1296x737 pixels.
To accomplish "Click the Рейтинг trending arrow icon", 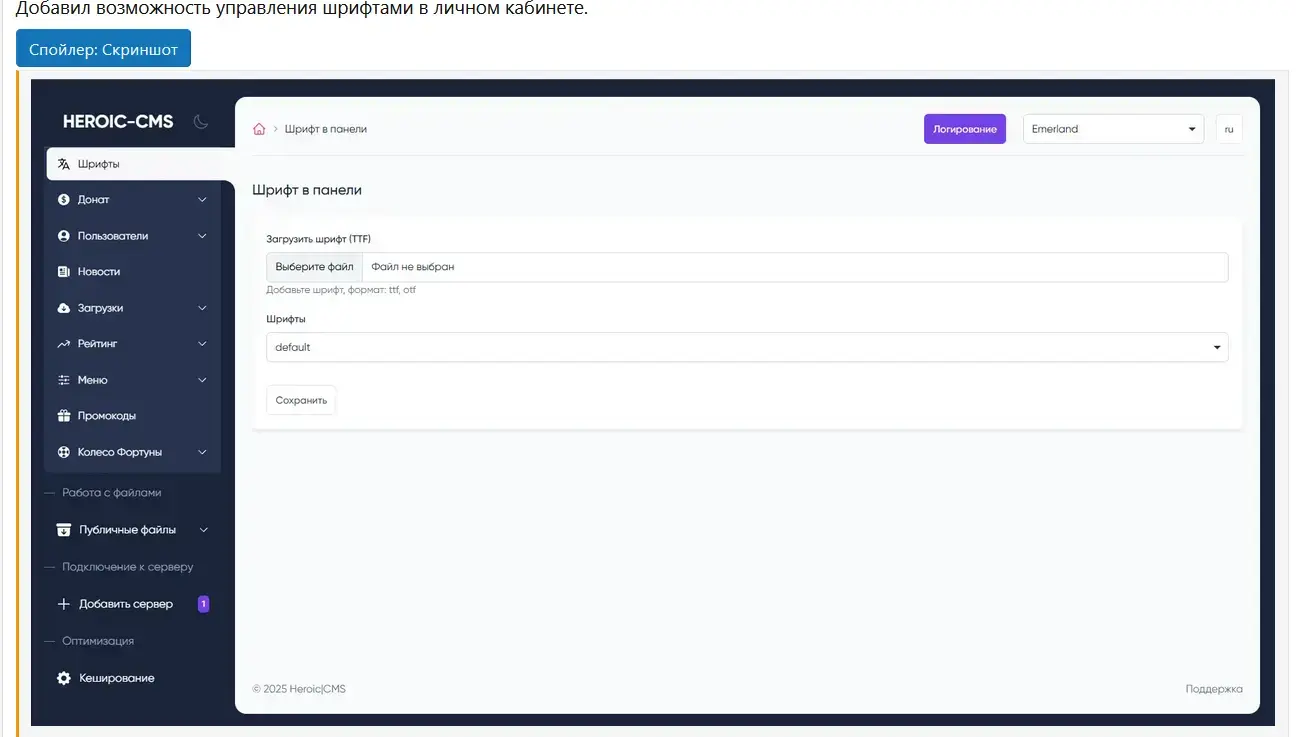I will click(64, 344).
